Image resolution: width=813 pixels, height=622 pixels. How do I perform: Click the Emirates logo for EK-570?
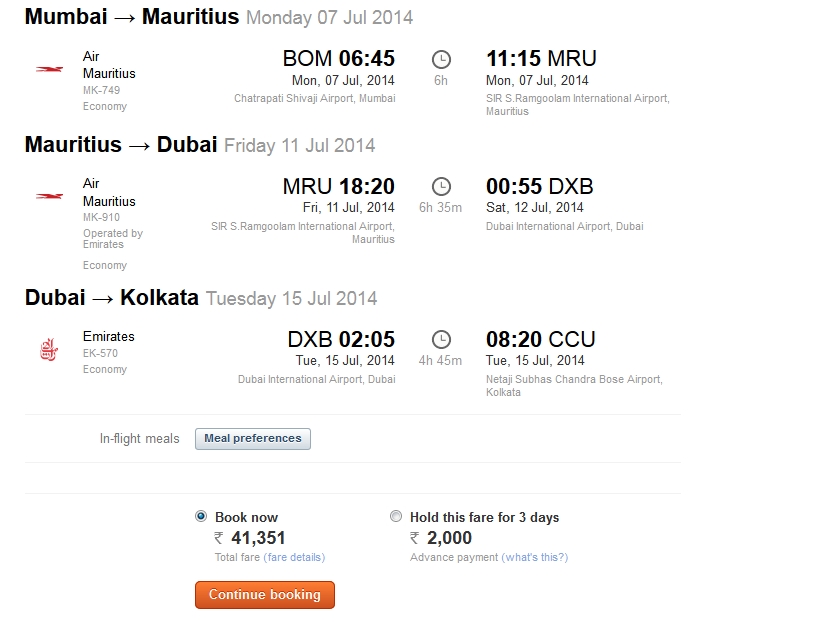[49, 350]
